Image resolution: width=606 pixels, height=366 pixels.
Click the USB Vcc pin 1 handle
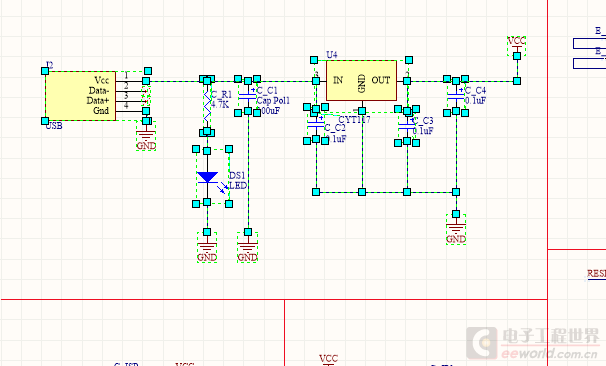pos(146,81)
